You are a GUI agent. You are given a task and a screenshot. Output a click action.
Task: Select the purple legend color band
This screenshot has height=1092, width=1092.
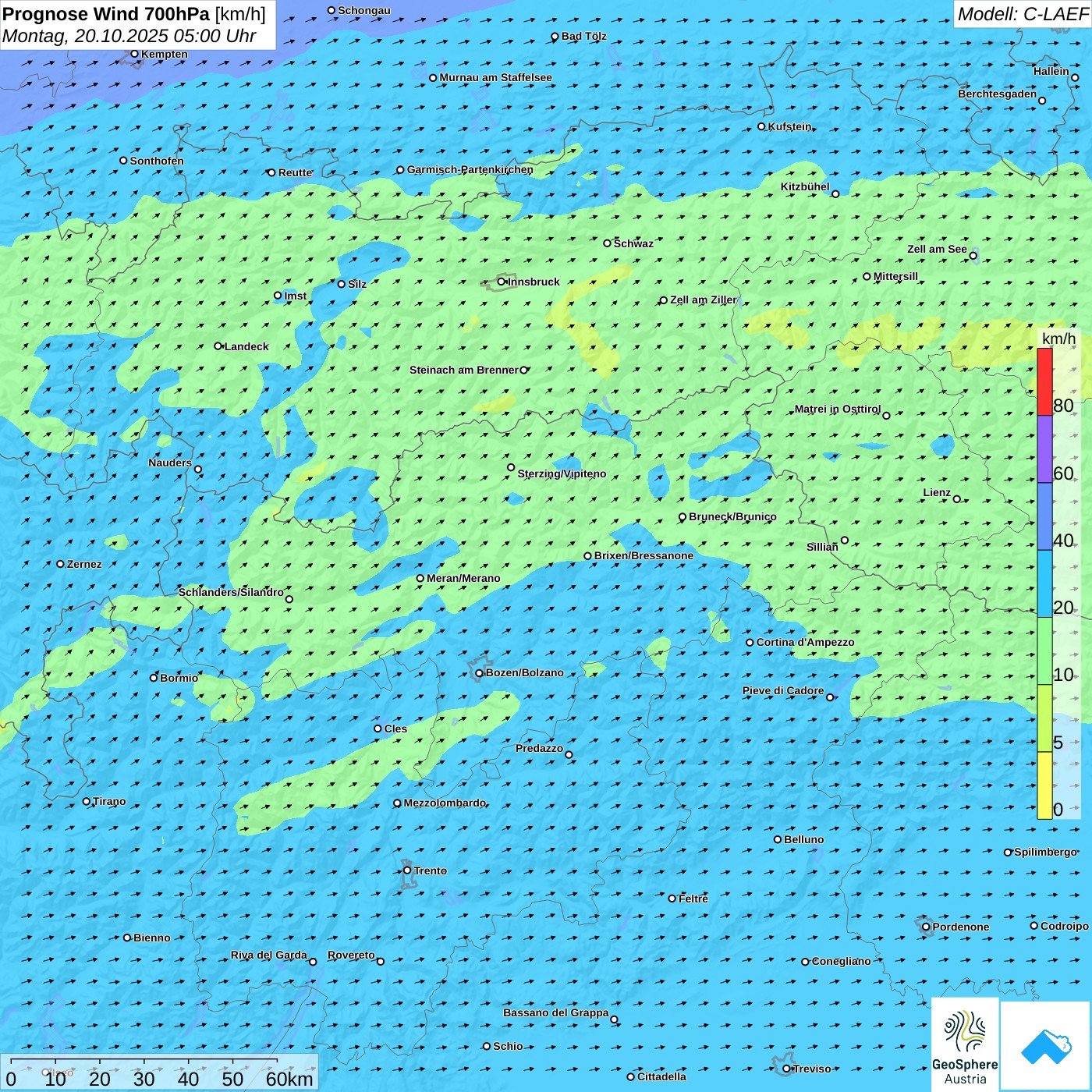[1044, 449]
